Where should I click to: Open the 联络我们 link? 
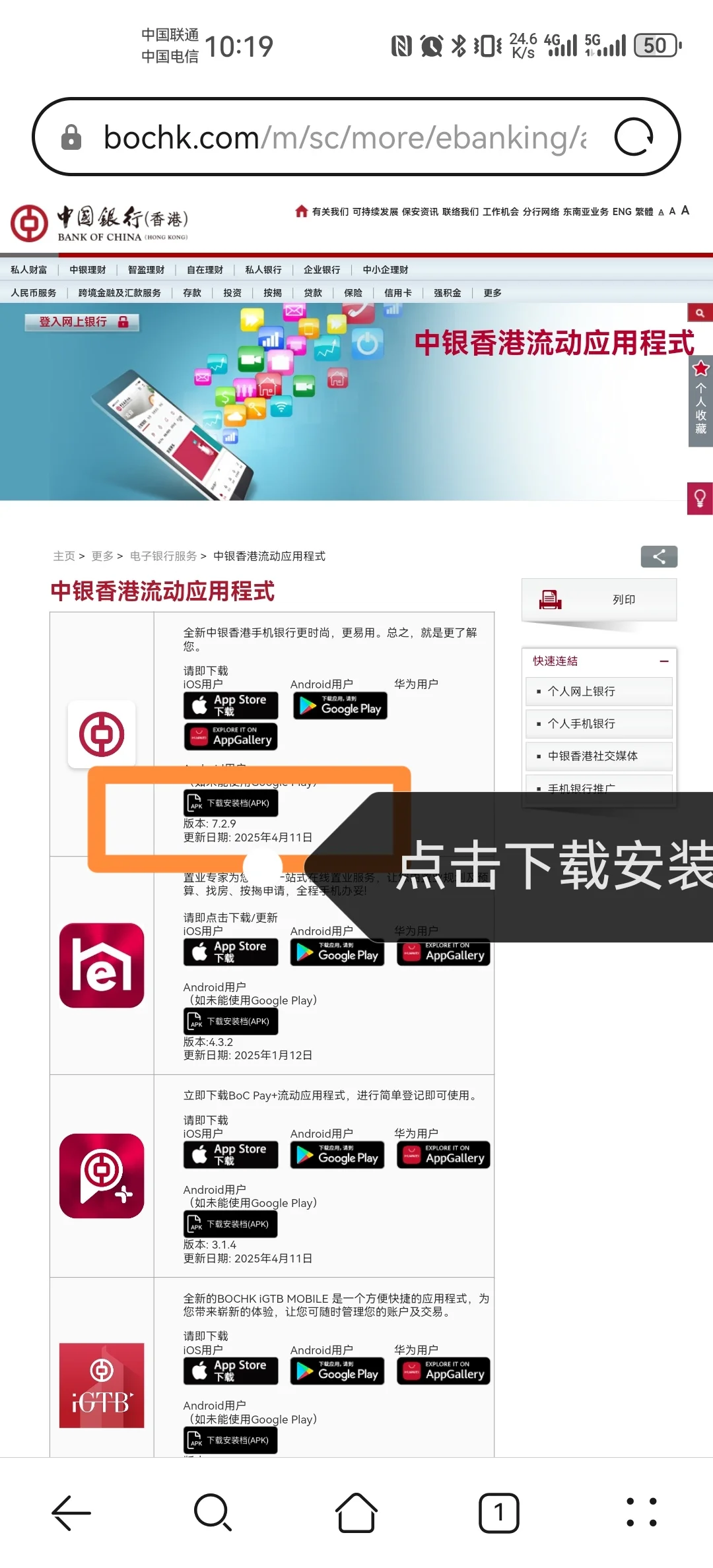point(460,212)
